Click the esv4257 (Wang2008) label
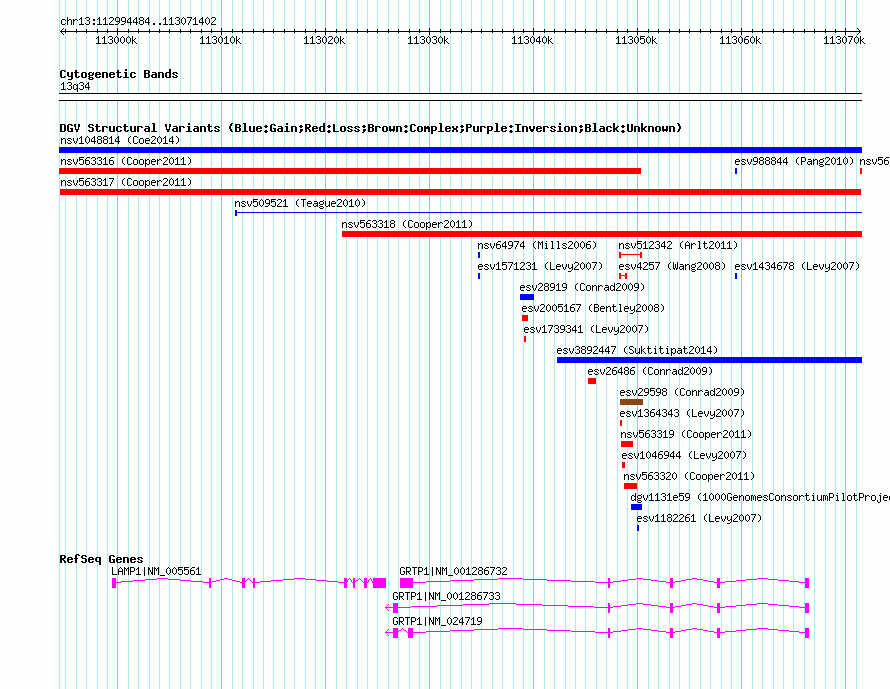 673,266
